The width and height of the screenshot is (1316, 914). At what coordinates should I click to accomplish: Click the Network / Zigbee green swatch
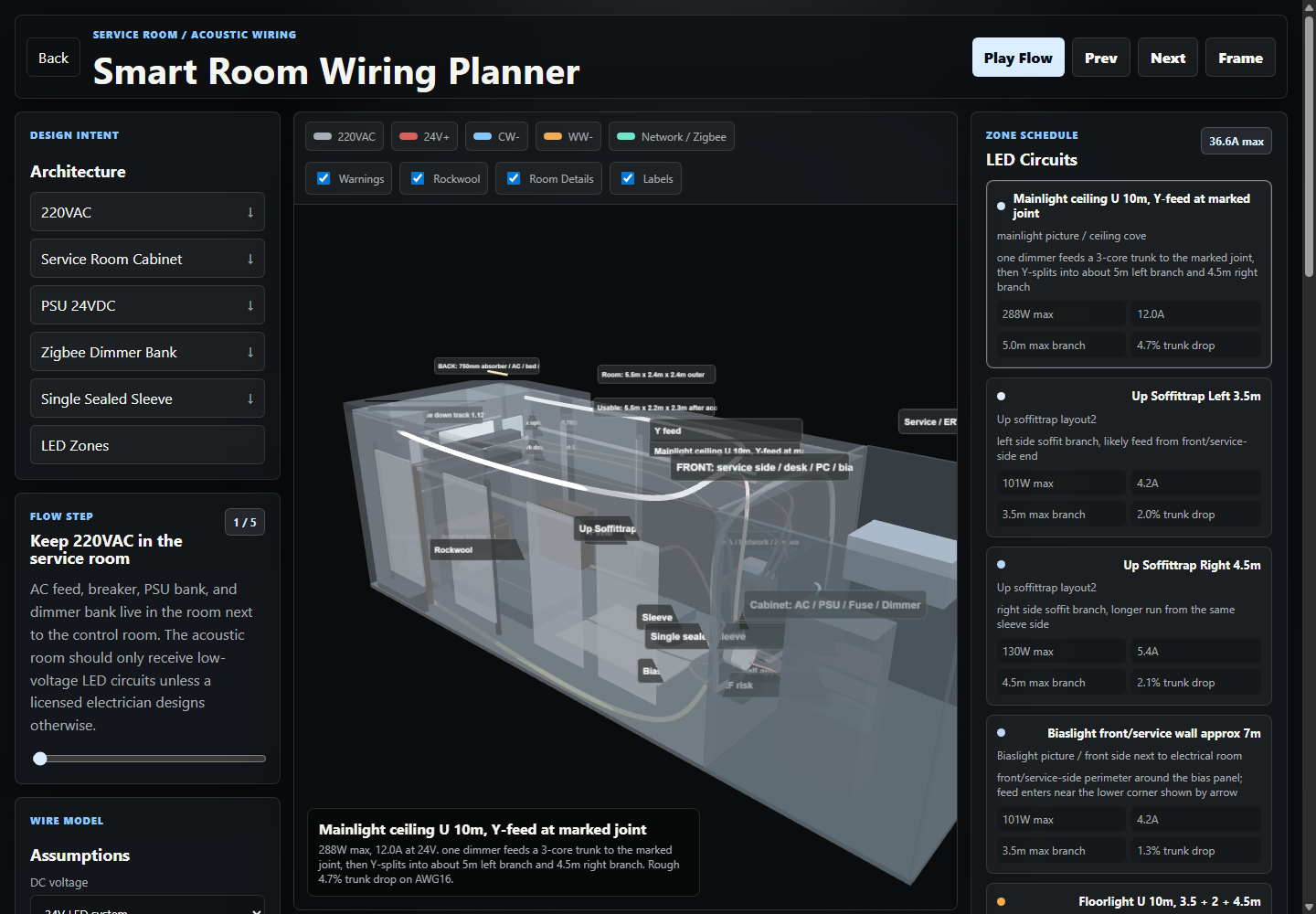[x=626, y=136]
